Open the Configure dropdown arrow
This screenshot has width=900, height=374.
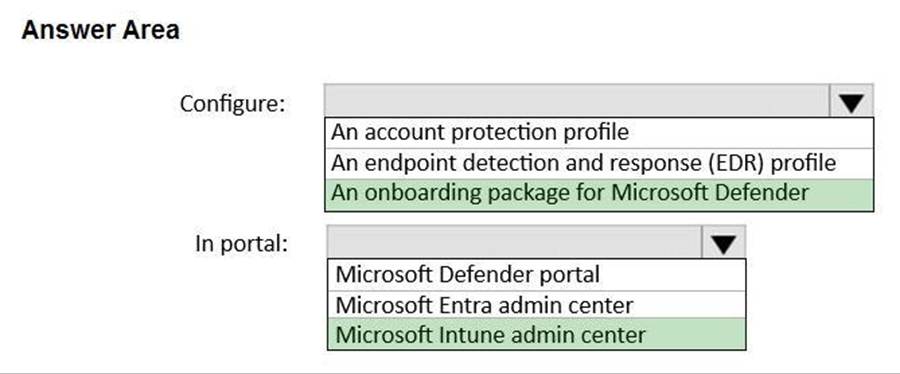[x=851, y=102]
